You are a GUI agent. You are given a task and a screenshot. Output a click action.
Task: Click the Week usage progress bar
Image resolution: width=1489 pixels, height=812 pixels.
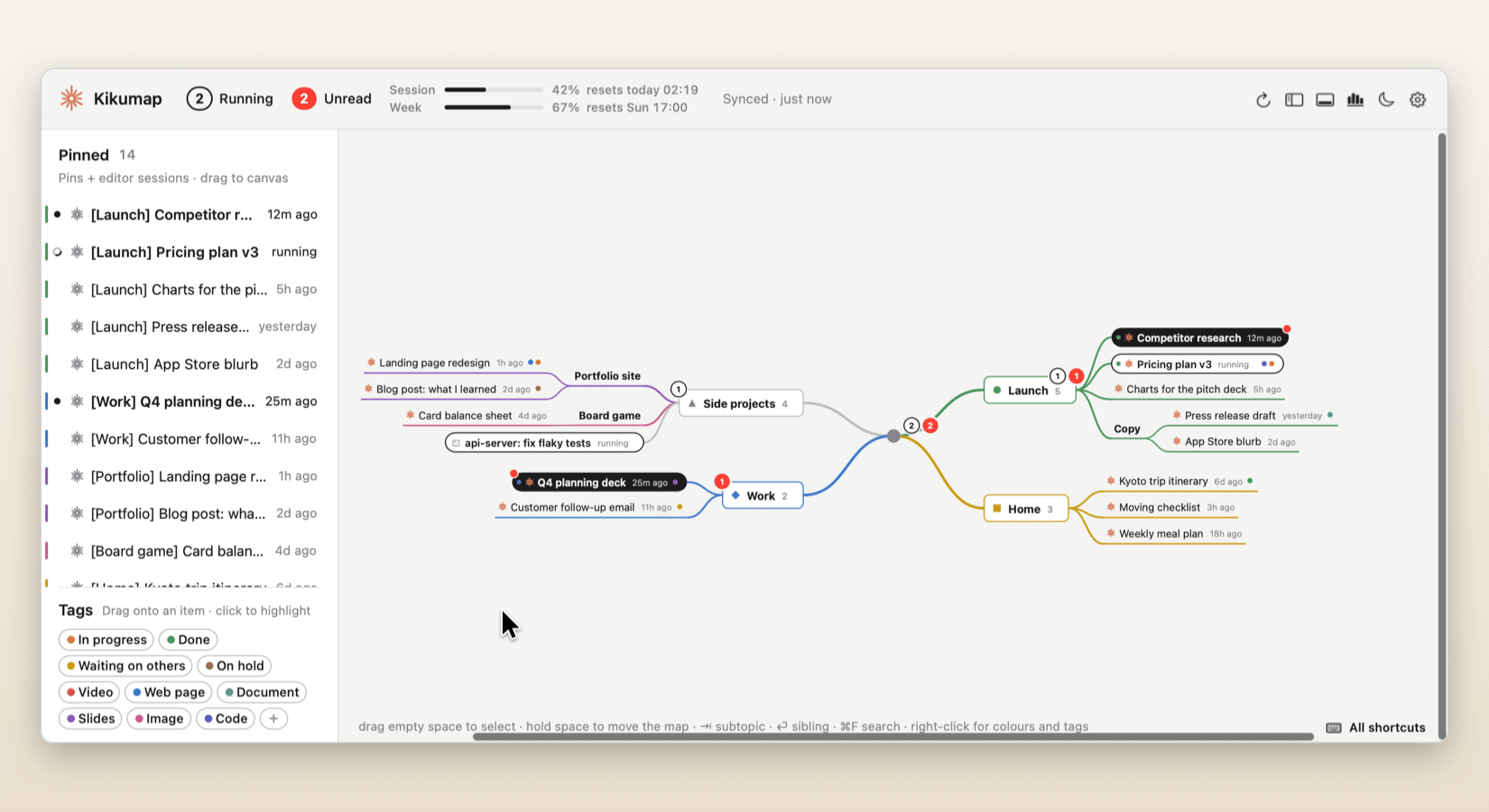pyautogui.click(x=494, y=107)
